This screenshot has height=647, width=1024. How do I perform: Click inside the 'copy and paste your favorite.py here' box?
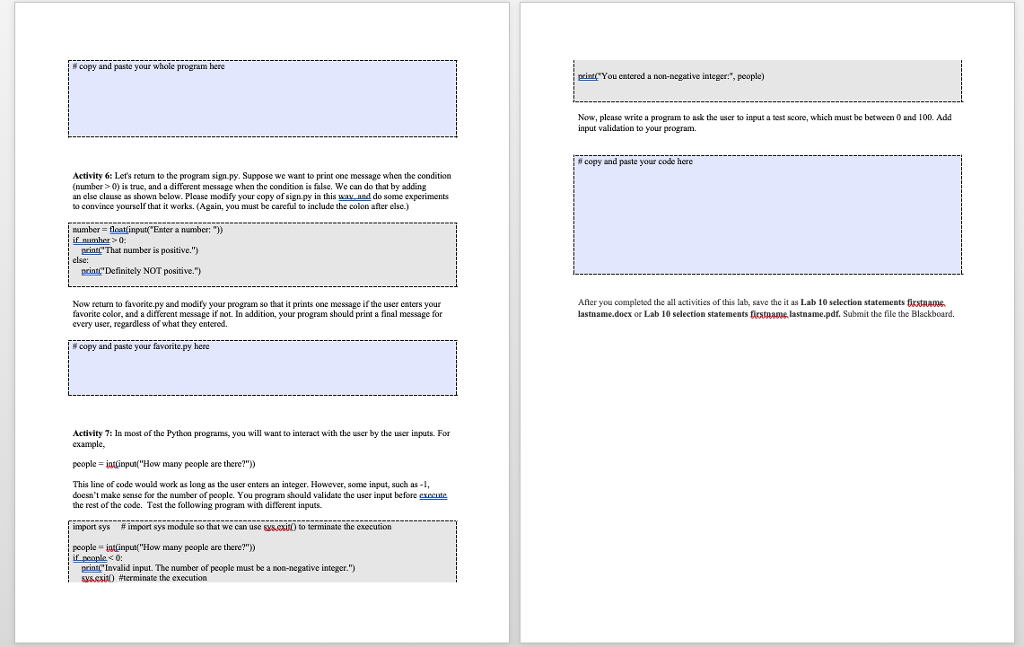(x=263, y=368)
